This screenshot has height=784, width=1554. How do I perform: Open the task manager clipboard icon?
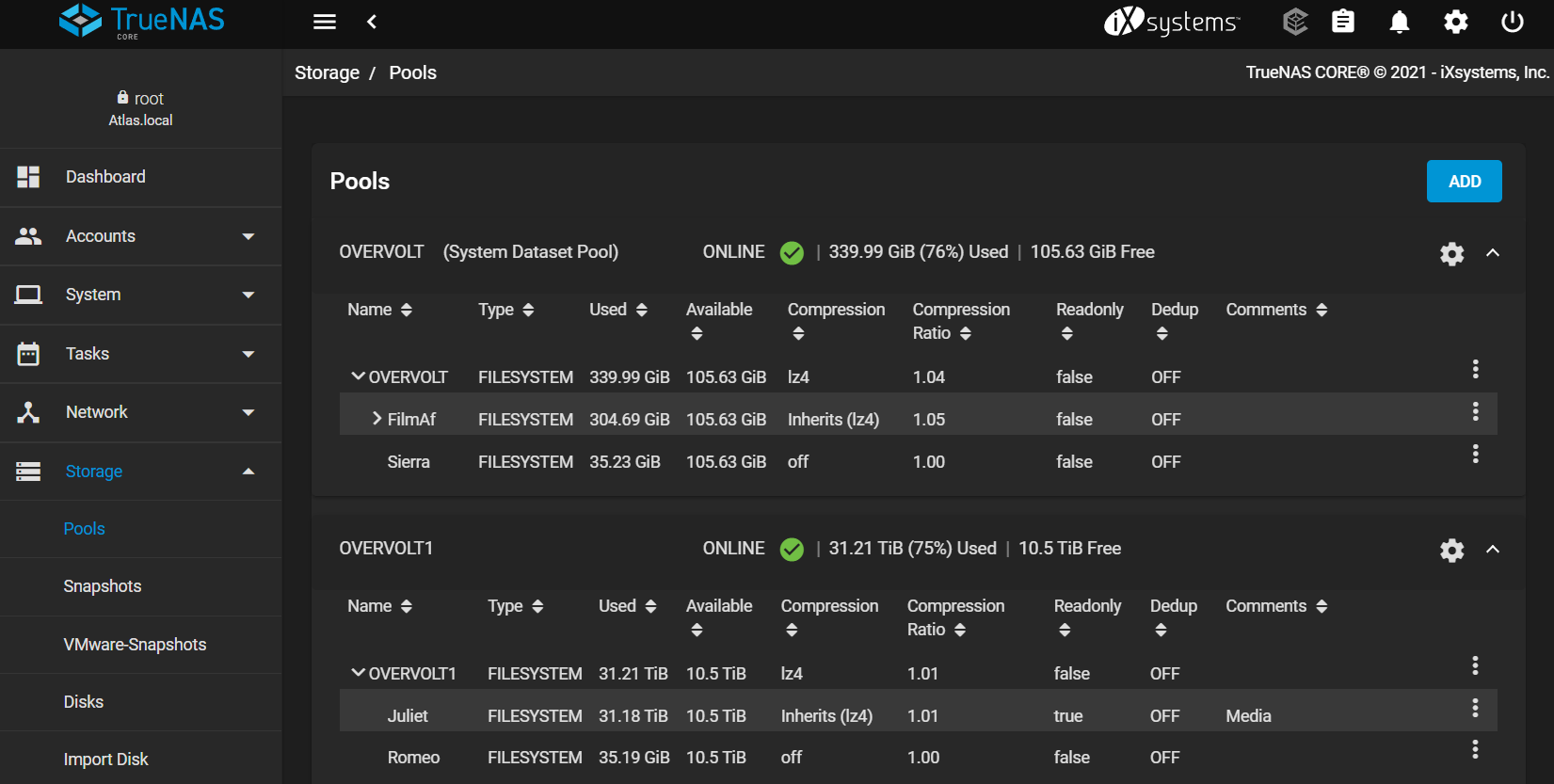tap(1343, 22)
